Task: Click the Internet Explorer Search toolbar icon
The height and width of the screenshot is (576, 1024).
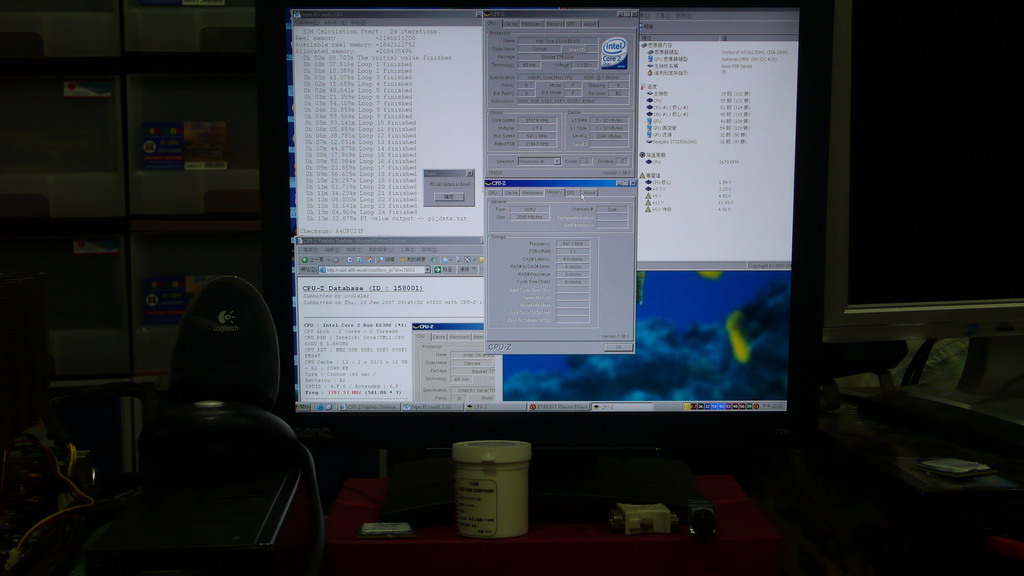Action: click(x=381, y=259)
